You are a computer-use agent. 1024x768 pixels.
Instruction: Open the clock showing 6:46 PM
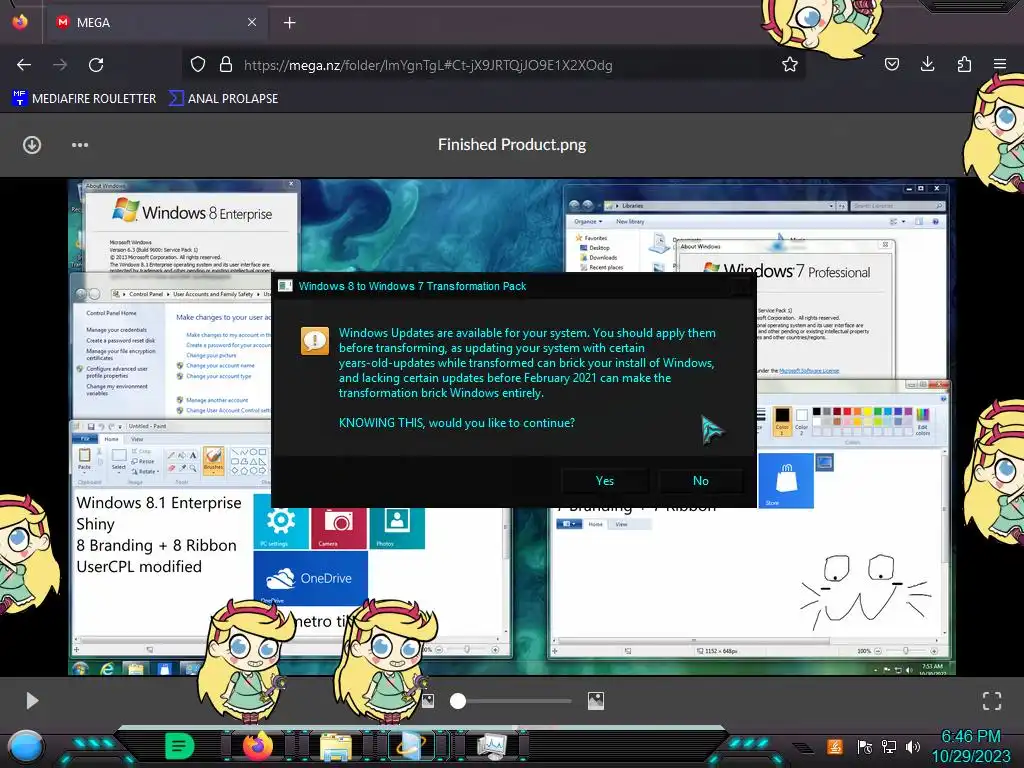971,746
